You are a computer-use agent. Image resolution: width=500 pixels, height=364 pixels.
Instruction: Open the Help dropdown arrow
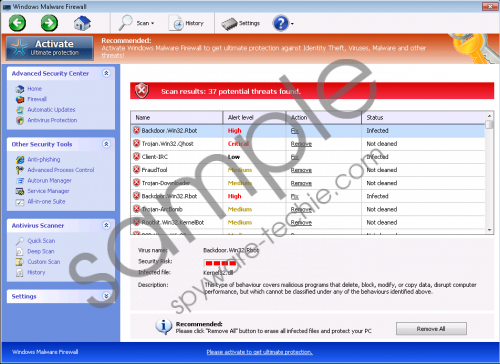pyautogui.click(x=292, y=24)
